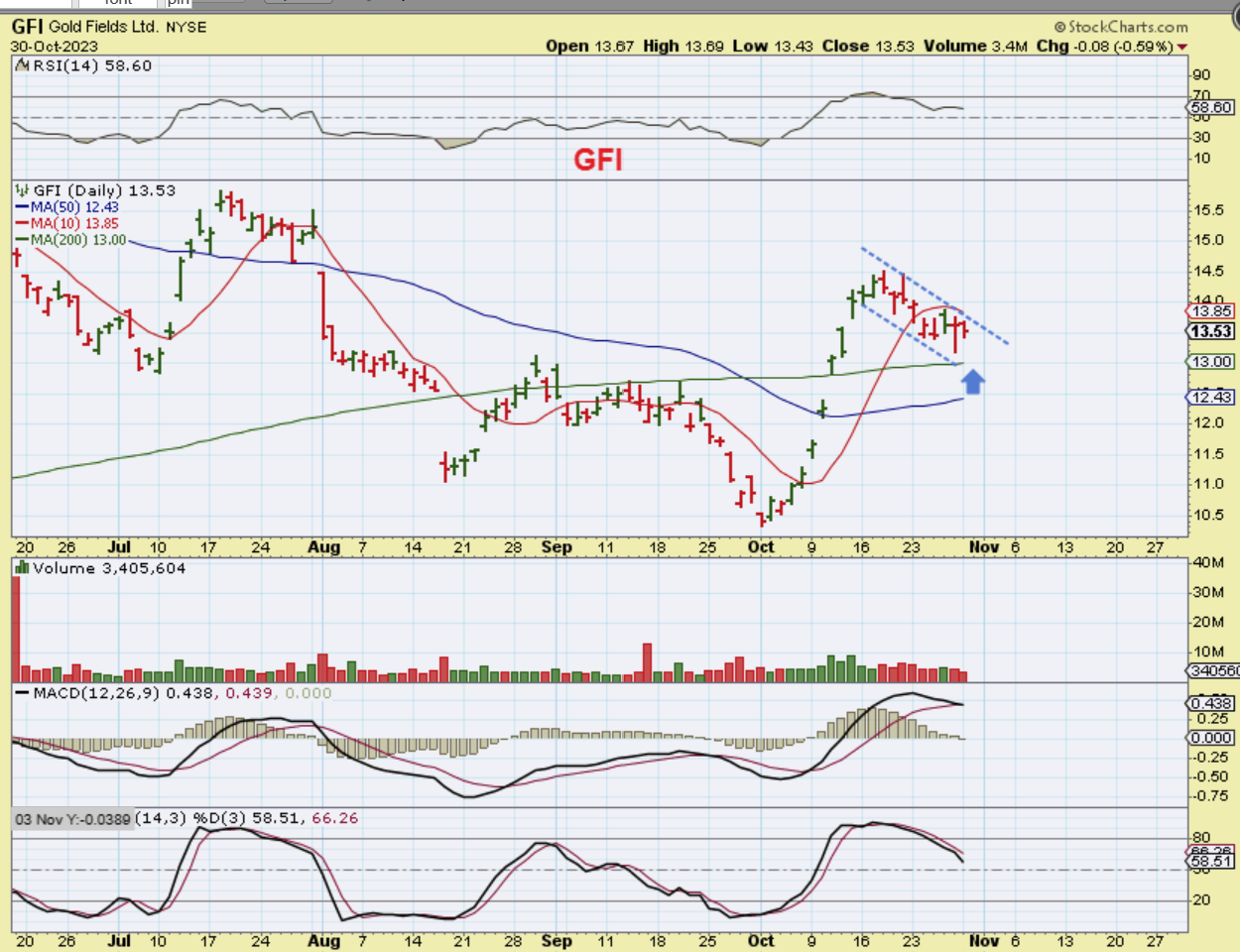
Task: Click the bar icon beside the Volume legend
Action: point(23,568)
